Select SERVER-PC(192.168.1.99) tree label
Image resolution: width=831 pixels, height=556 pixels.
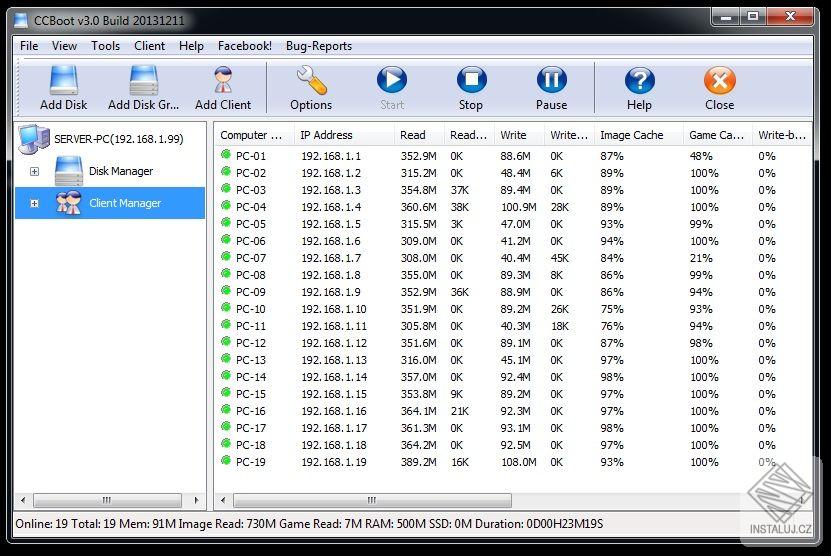[119, 139]
